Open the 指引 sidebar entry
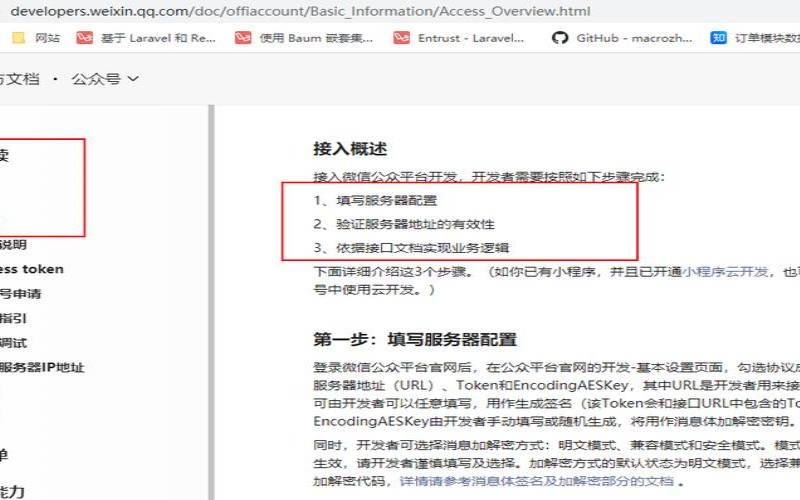 [13, 318]
